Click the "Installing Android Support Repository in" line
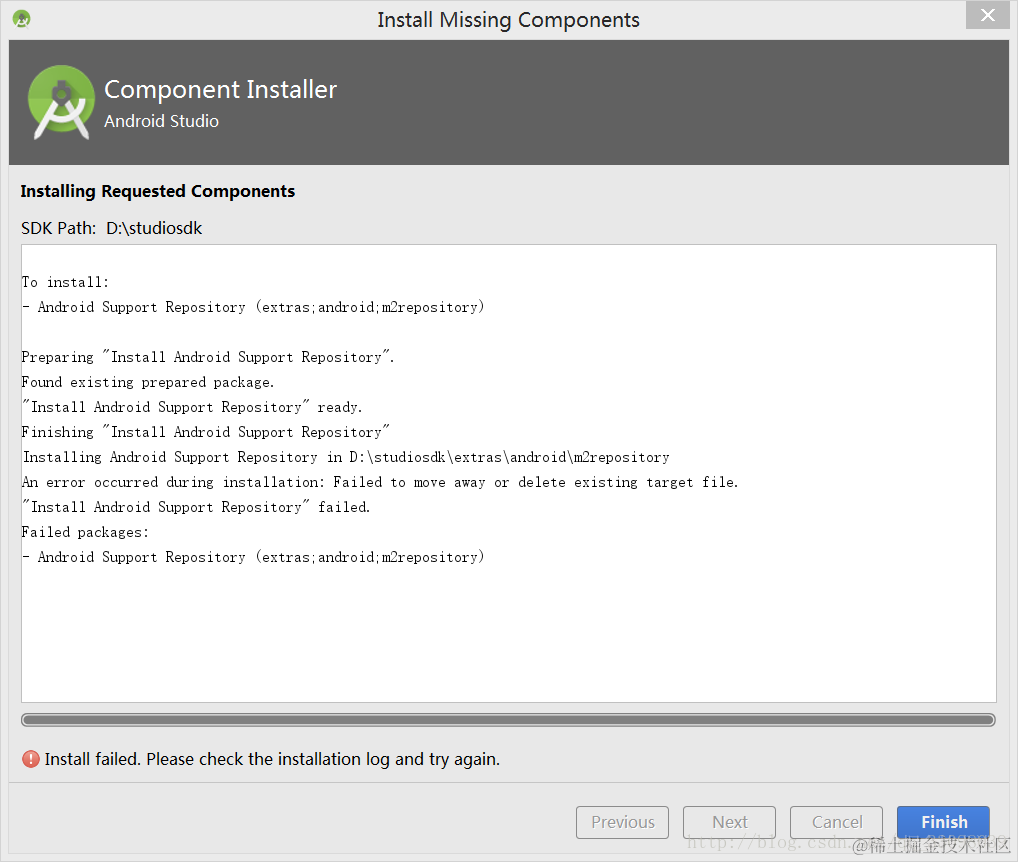The width and height of the screenshot is (1018, 862). click(345, 457)
